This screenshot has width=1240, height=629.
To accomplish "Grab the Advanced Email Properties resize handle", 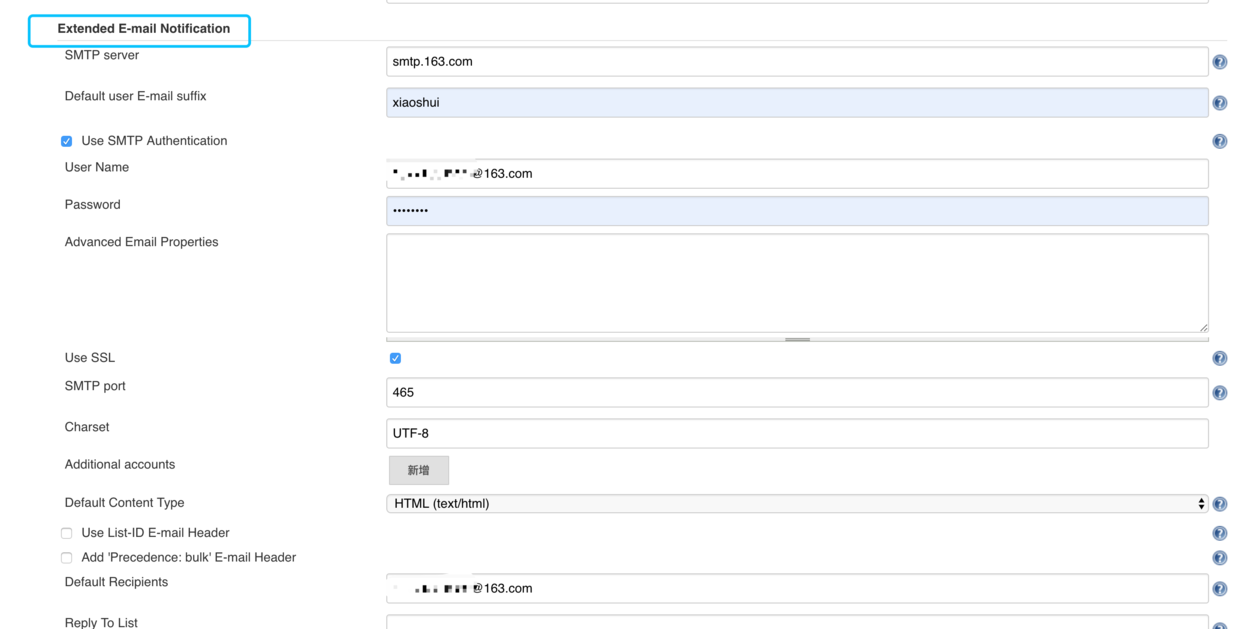I will coord(797,339).
